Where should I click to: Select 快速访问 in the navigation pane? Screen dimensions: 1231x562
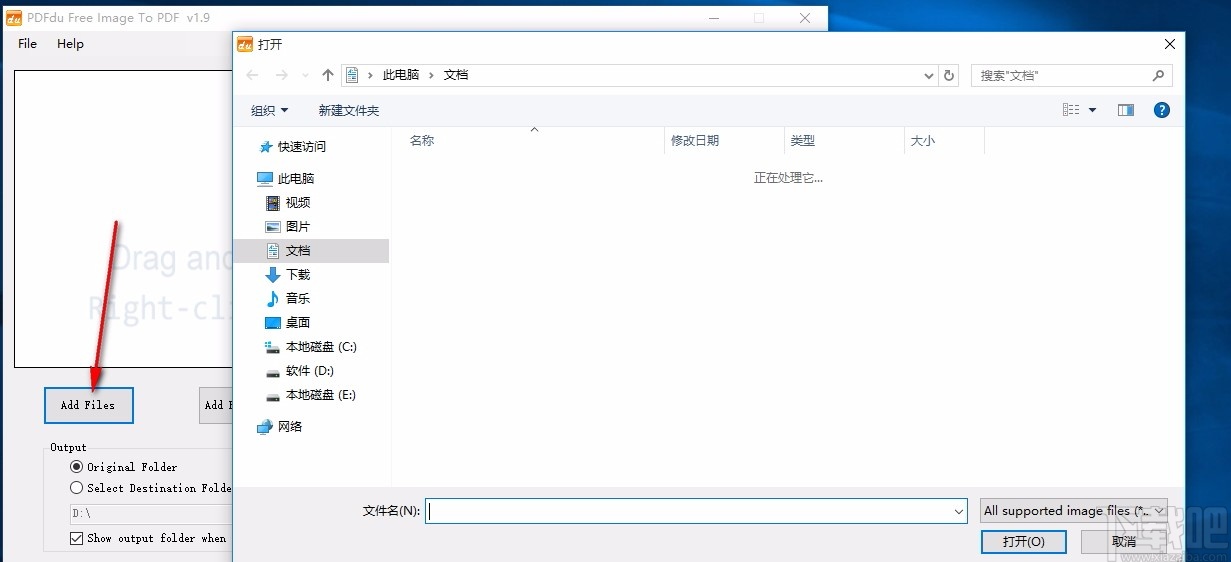302,146
